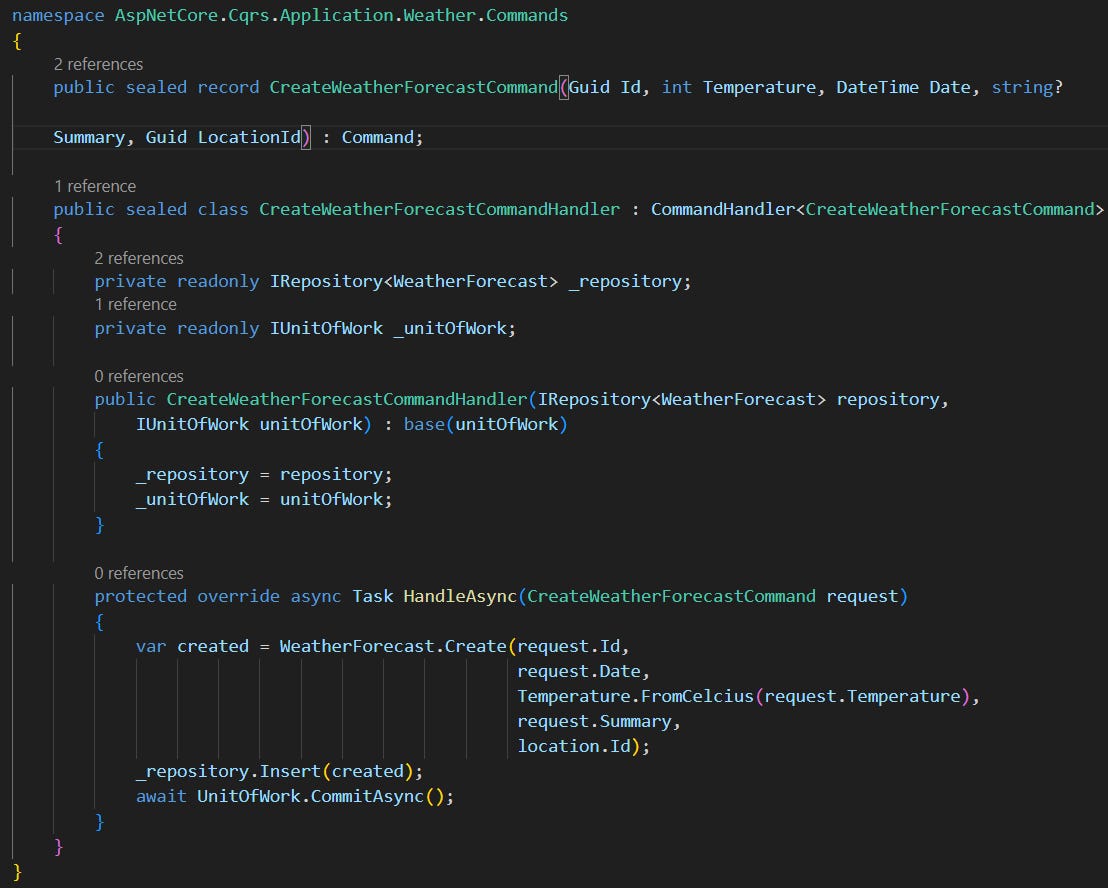This screenshot has width=1108, height=888.
Task: Click the _repository.Insert(created) statement
Action: 278,771
